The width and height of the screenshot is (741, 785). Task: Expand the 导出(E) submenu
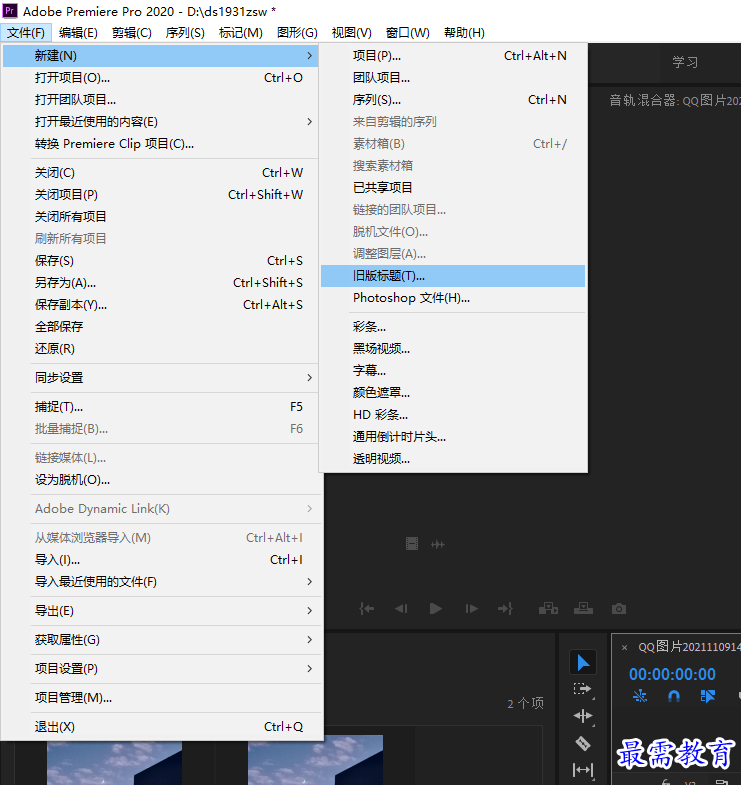(x=160, y=611)
